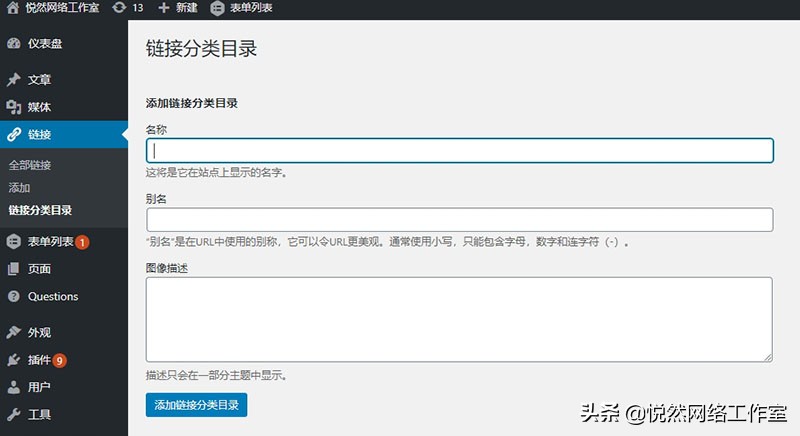The height and width of the screenshot is (436, 800).
Task: Click the orange 9 plugin update badge
Action: (x=60, y=361)
